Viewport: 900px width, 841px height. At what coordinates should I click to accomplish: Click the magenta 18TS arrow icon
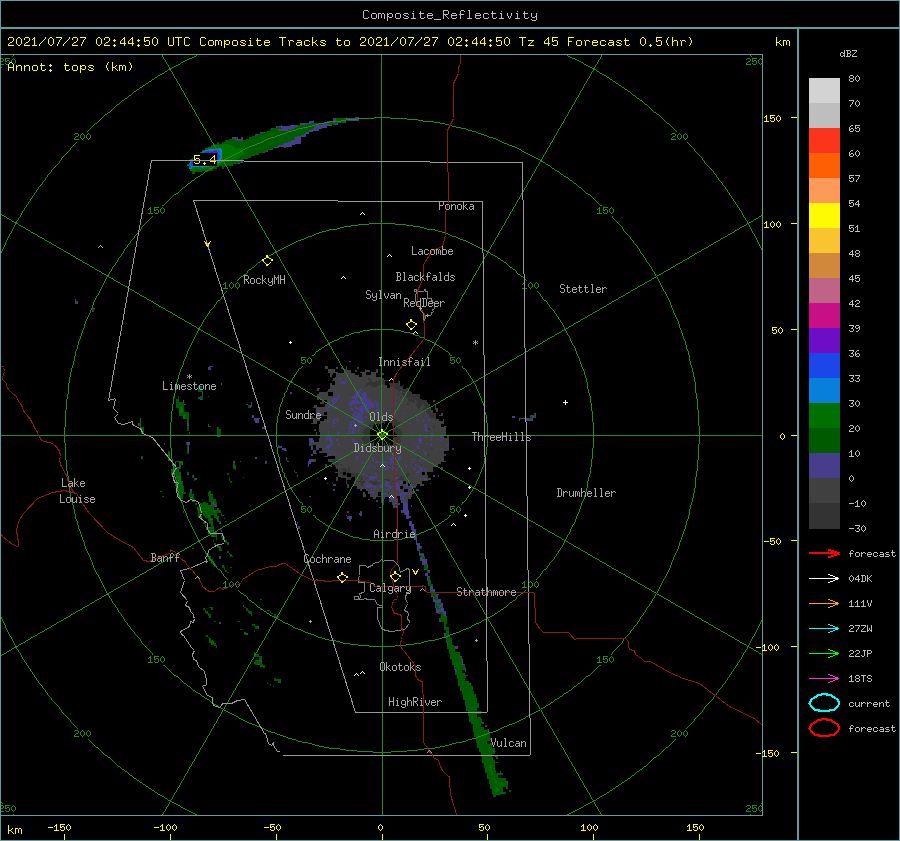[x=824, y=679]
